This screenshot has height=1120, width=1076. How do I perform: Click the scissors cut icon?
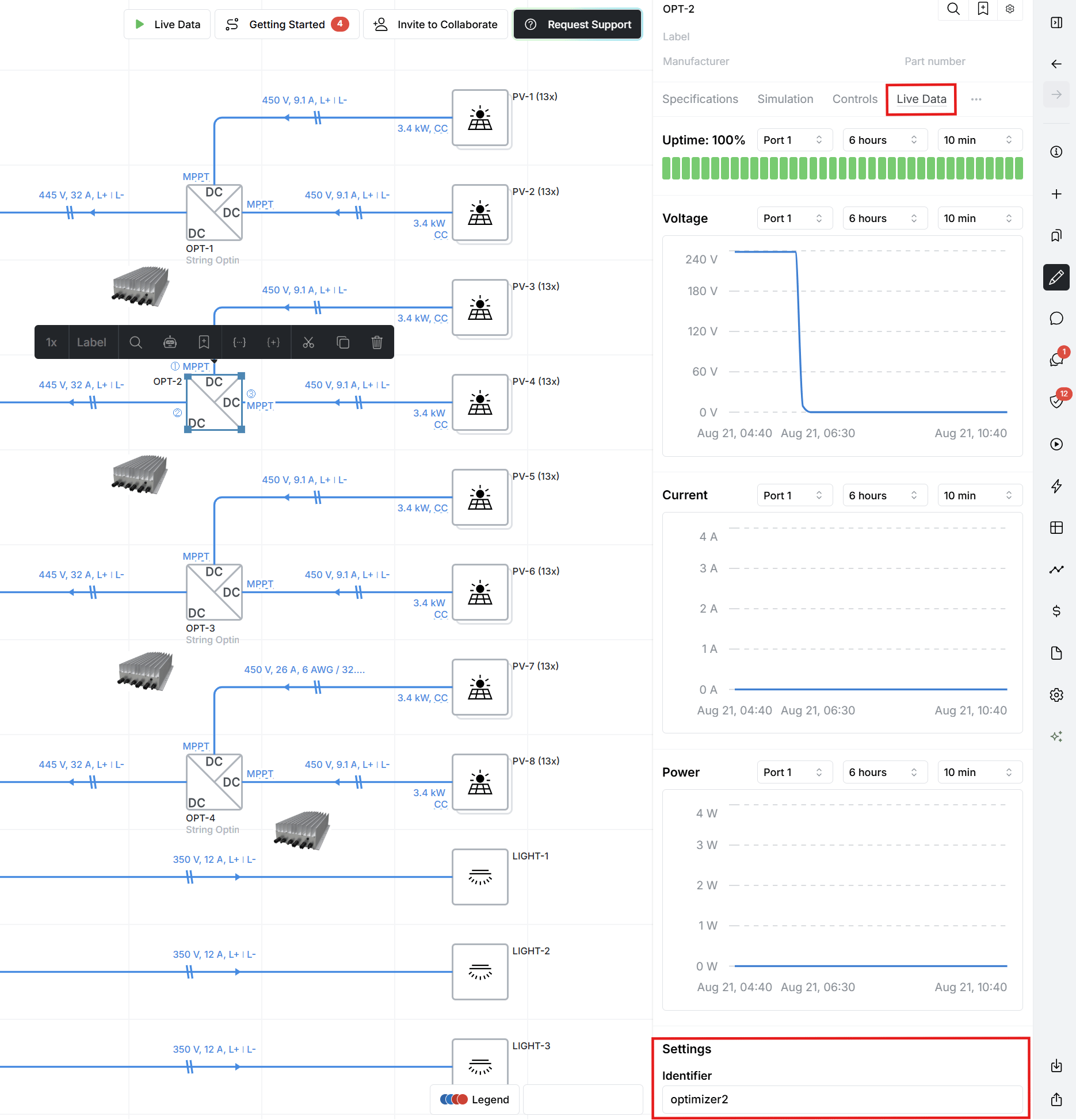[x=308, y=342]
